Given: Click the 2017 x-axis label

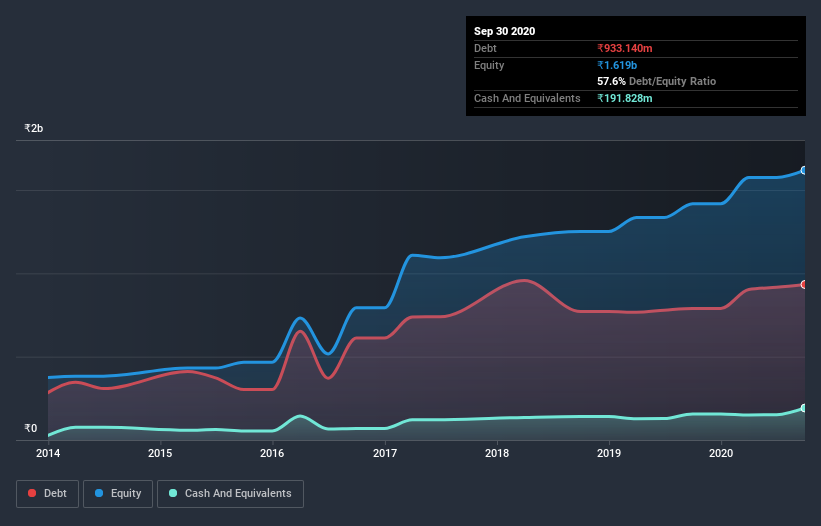Looking at the screenshot, I should [385, 453].
